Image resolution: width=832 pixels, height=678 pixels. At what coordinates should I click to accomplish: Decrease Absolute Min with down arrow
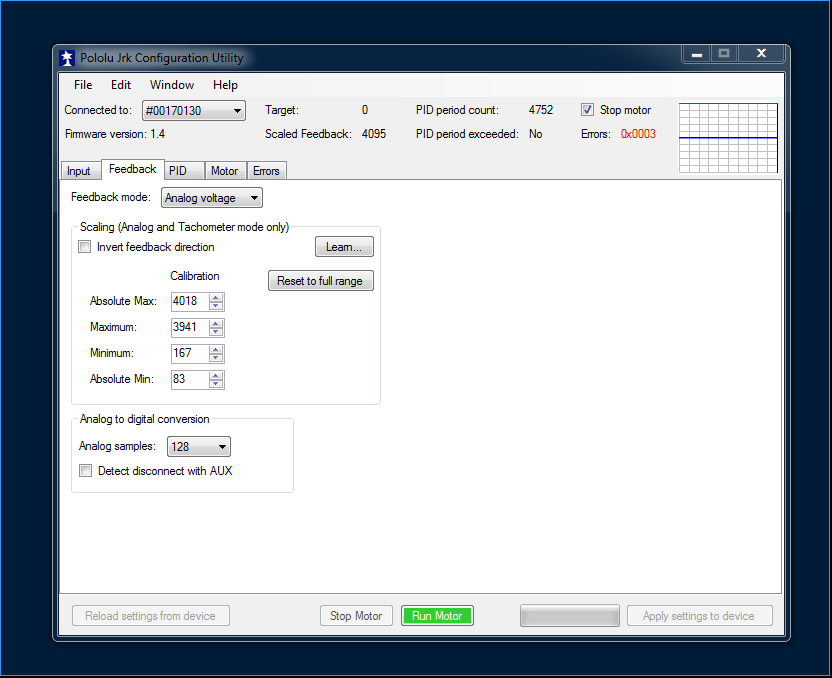pyautogui.click(x=216, y=384)
